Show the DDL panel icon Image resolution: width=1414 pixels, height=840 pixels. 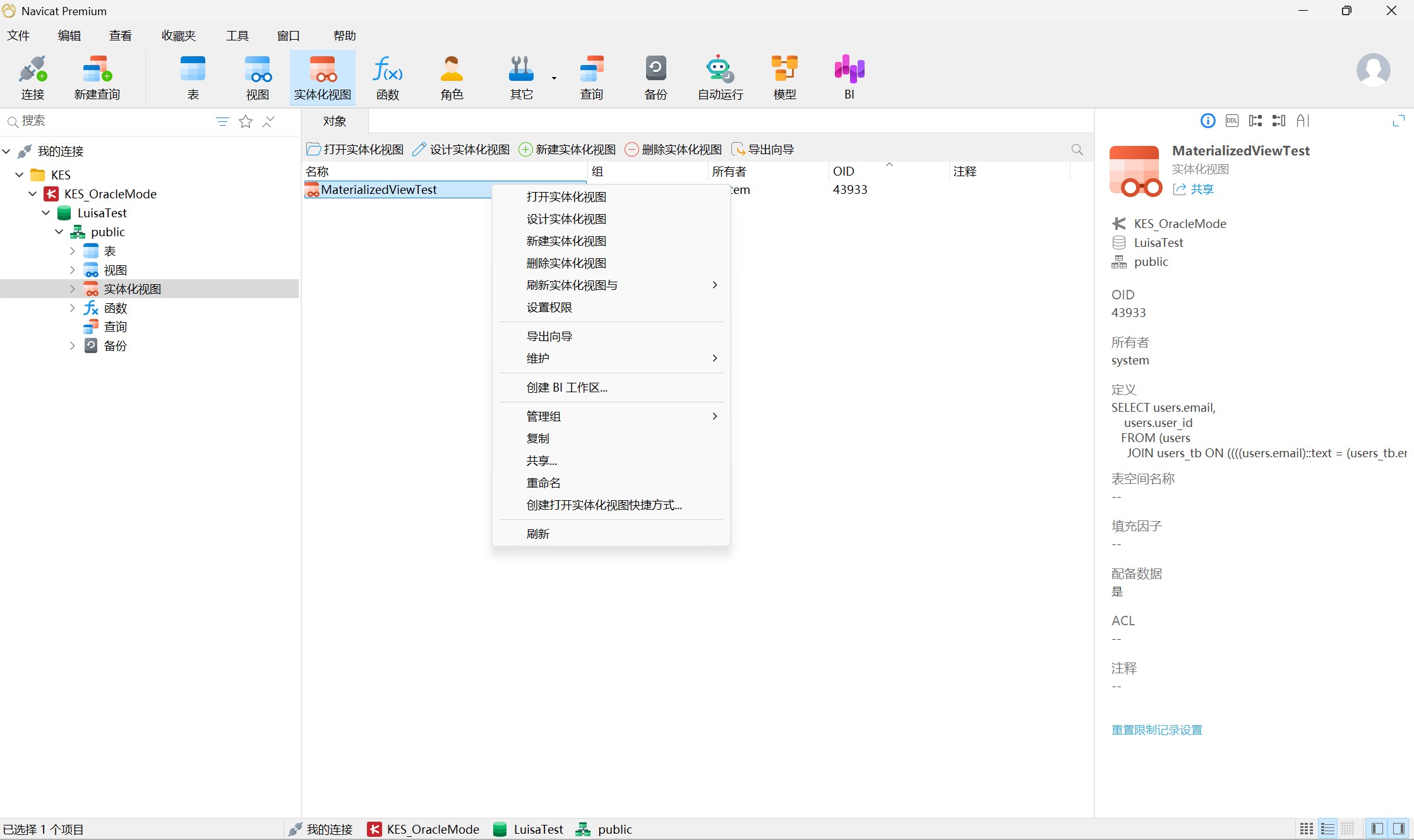1231,121
